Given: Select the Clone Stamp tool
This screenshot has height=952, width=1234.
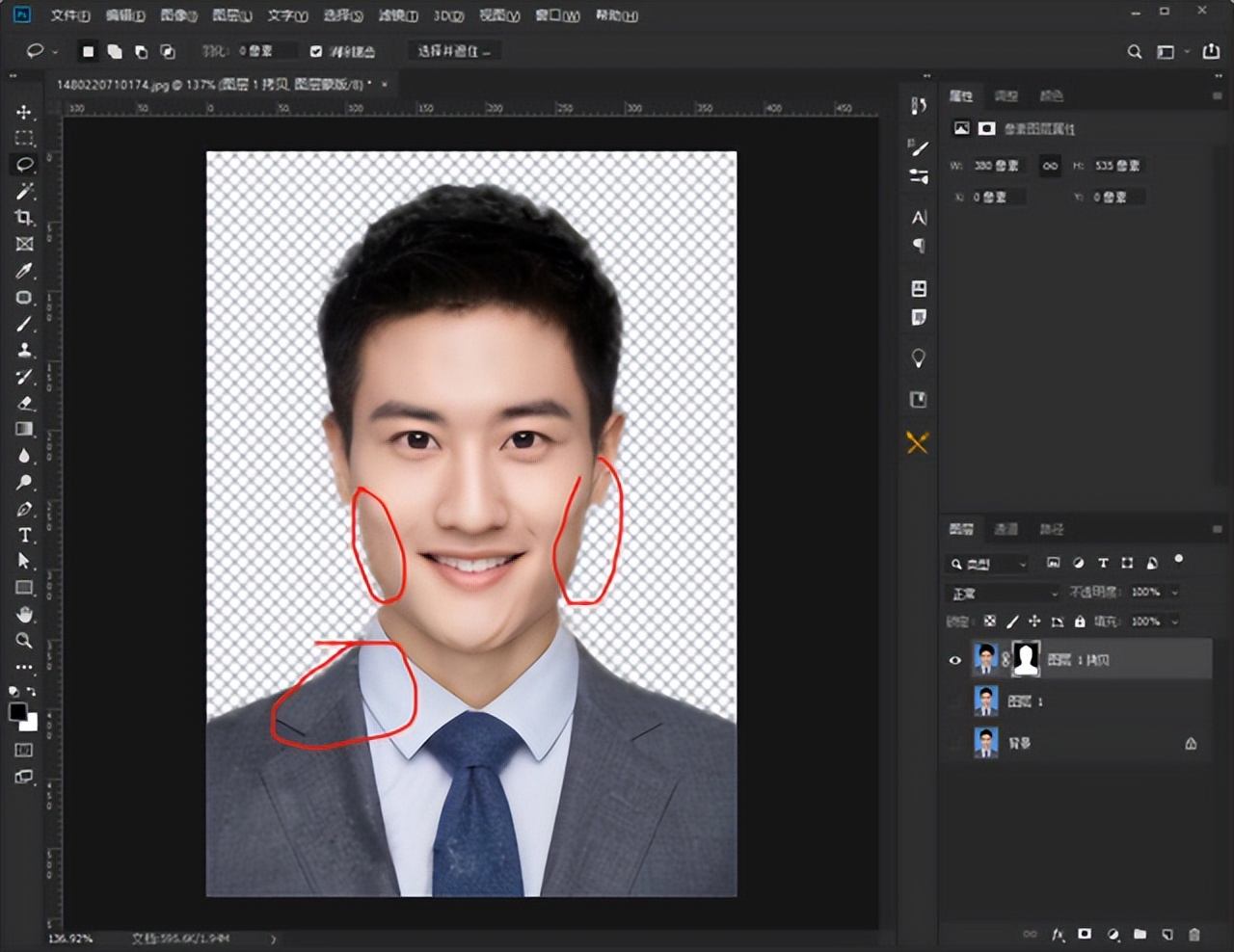Looking at the screenshot, I should pos(24,351).
